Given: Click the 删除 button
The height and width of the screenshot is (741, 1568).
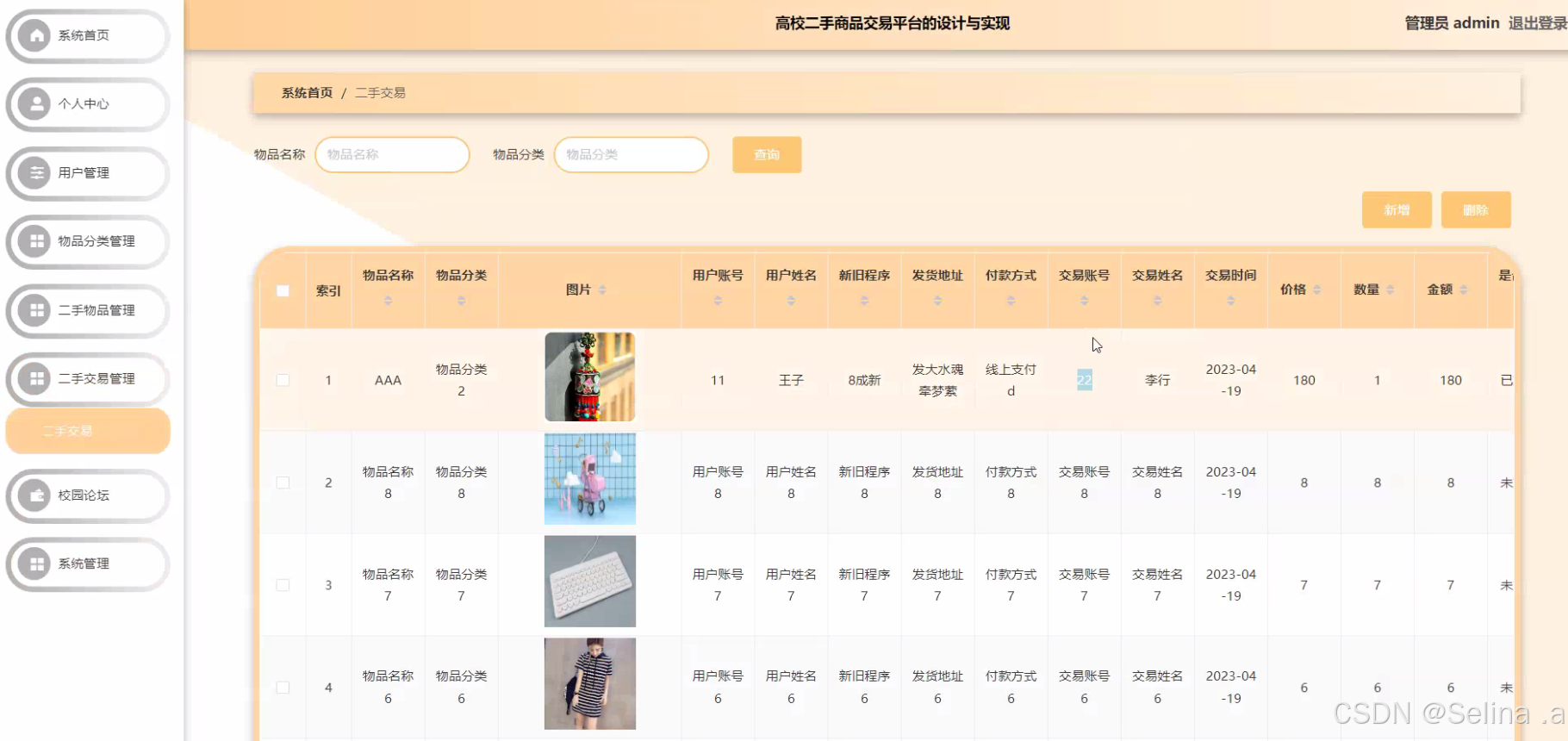Looking at the screenshot, I should (x=1476, y=210).
